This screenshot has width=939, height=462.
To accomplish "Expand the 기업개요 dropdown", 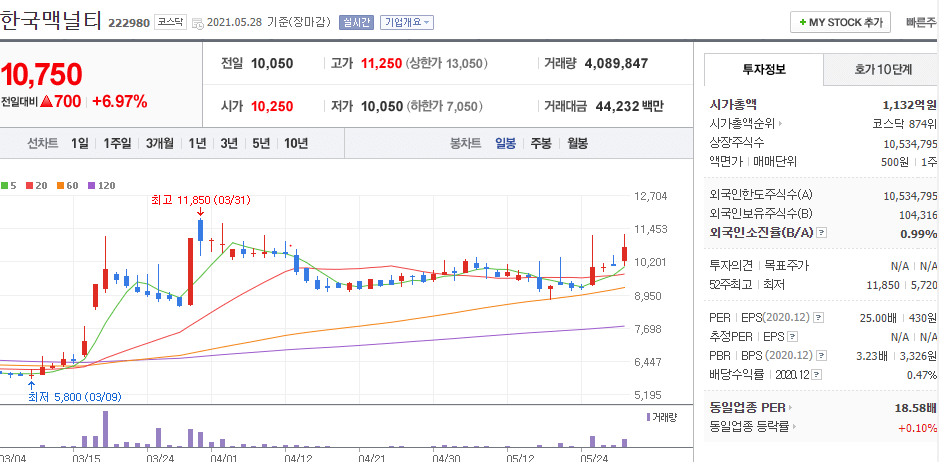I will pyautogui.click(x=407, y=23).
